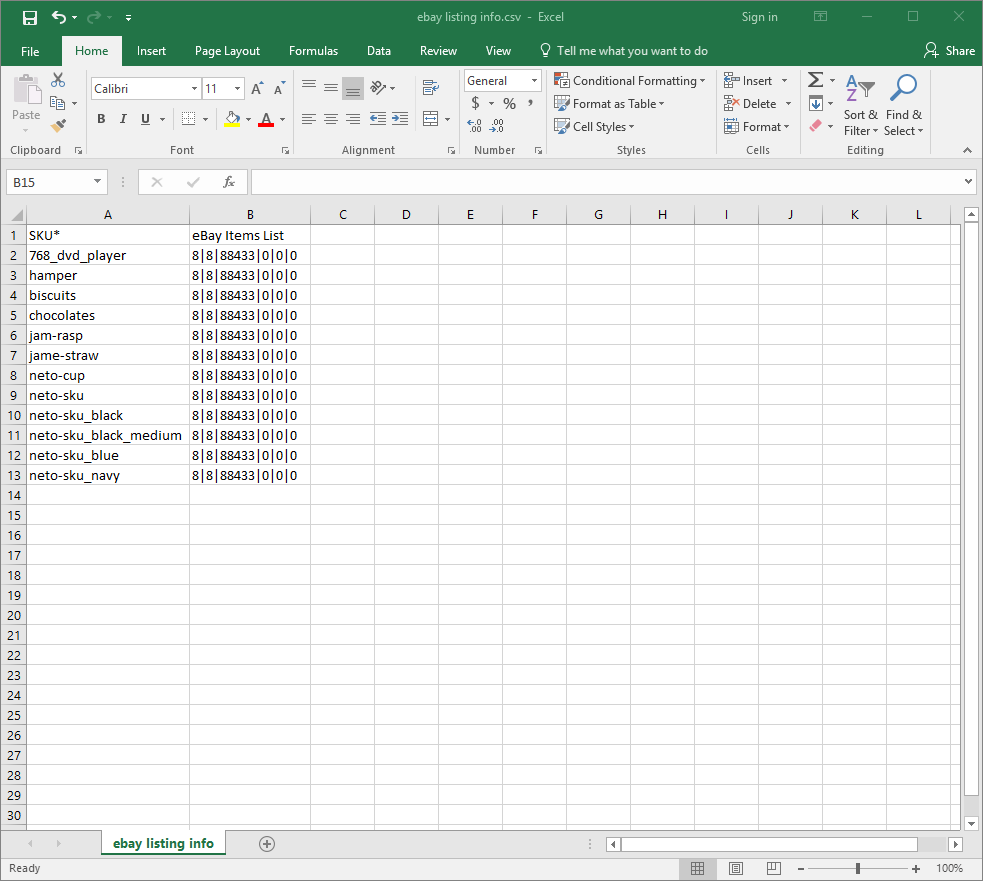The width and height of the screenshot is (983, 881).
Task: Open Sort & Filter
Action: click(860, 104)
